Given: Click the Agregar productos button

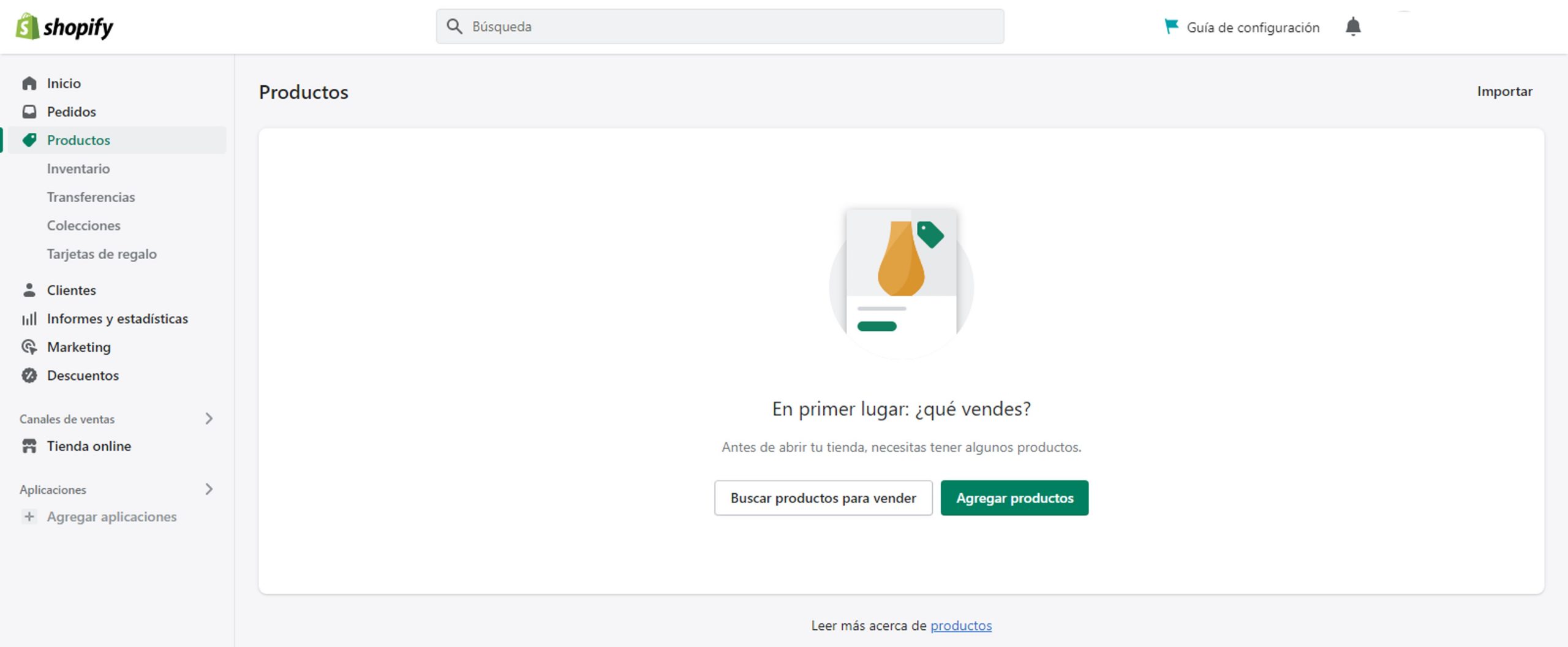Looking at the screenshot, I should [1014, 498].
